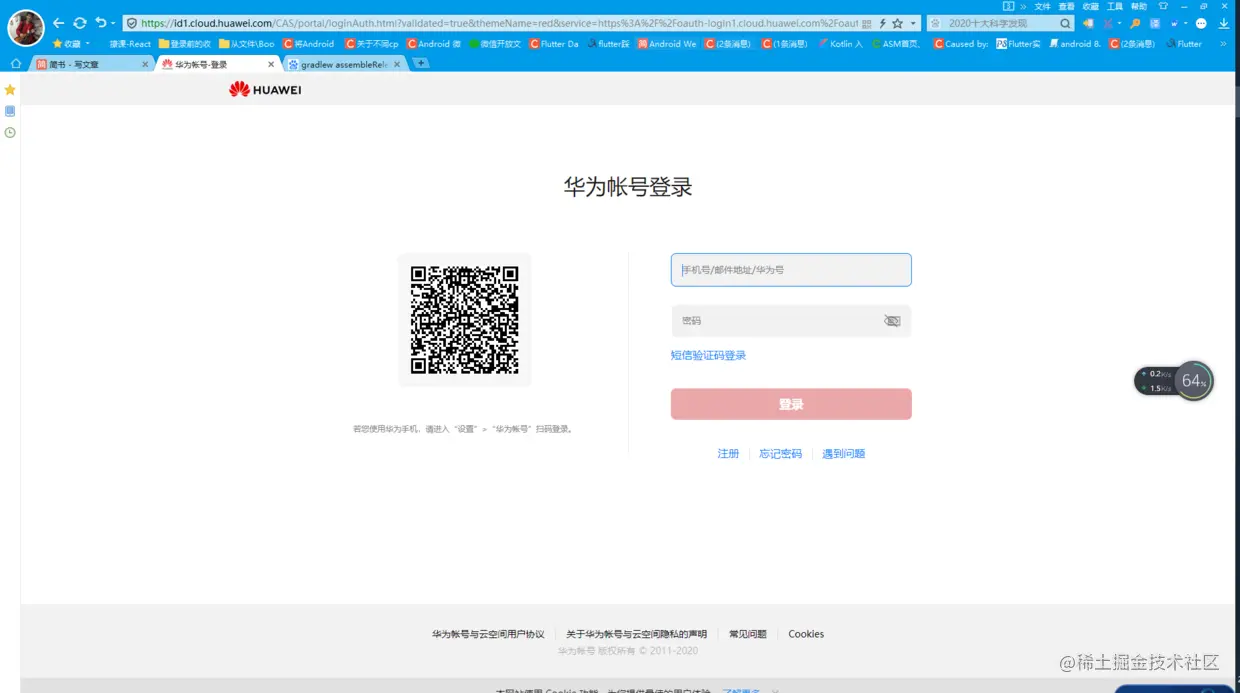Close the gradlew assembleRele tab

(x=397, y=64)
